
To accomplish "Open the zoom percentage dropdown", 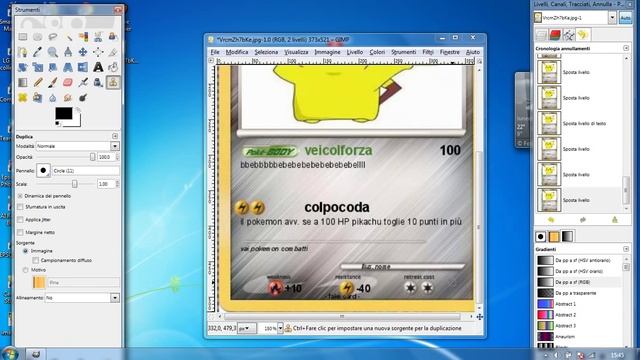I will point(280,328).
